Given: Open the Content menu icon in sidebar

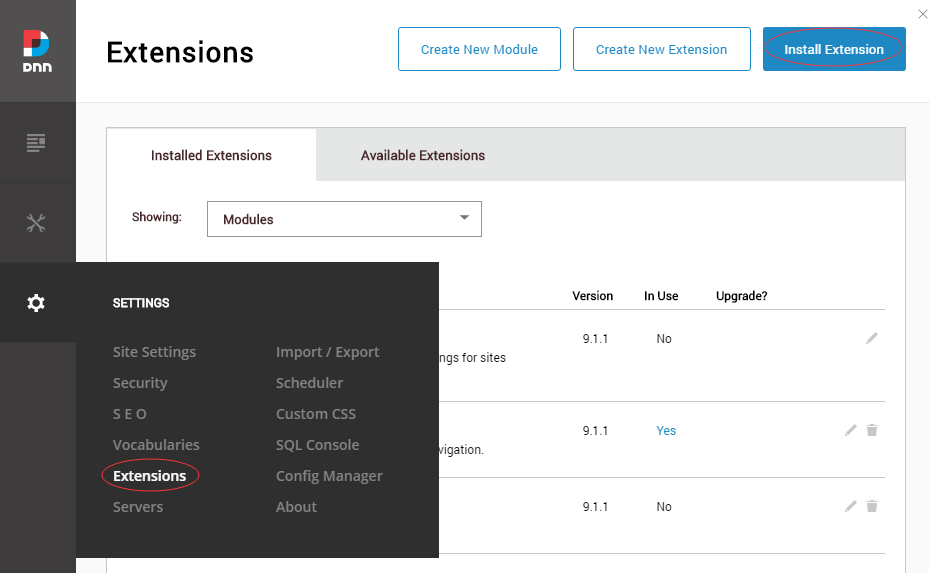Looking at the screenshot, I should [x=36, y=143].
